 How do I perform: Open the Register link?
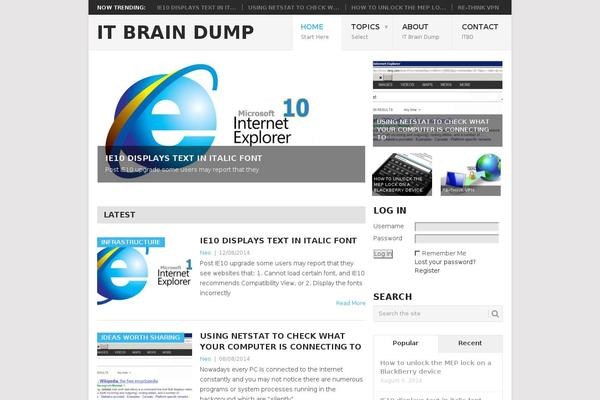tap(427, 271)
